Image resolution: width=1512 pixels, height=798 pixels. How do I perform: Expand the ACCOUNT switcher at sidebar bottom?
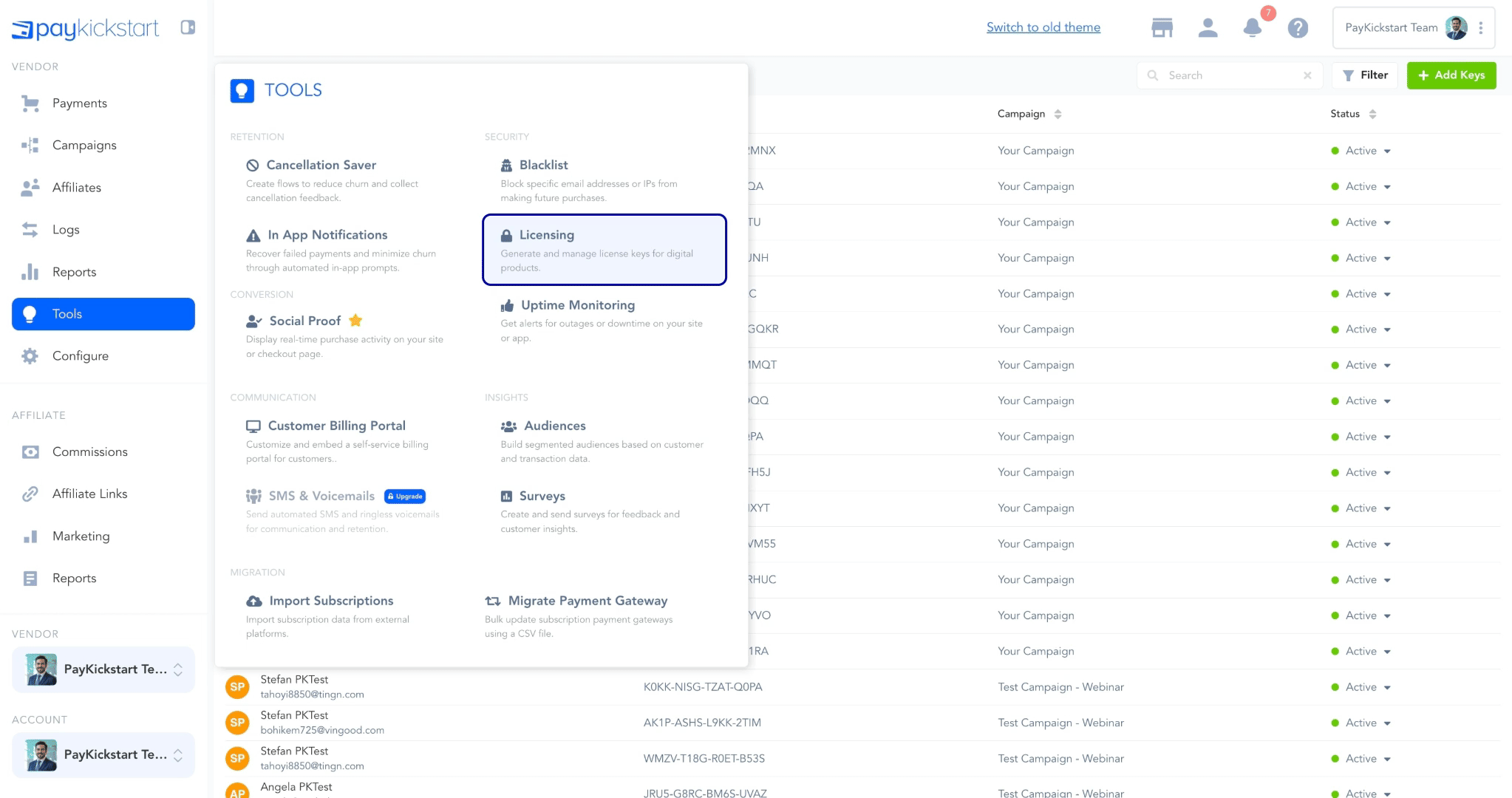coord(103,755)
